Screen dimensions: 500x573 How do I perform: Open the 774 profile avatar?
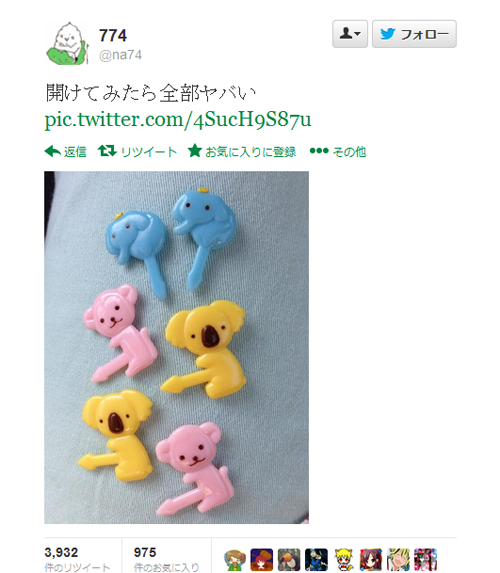(67, 43)
